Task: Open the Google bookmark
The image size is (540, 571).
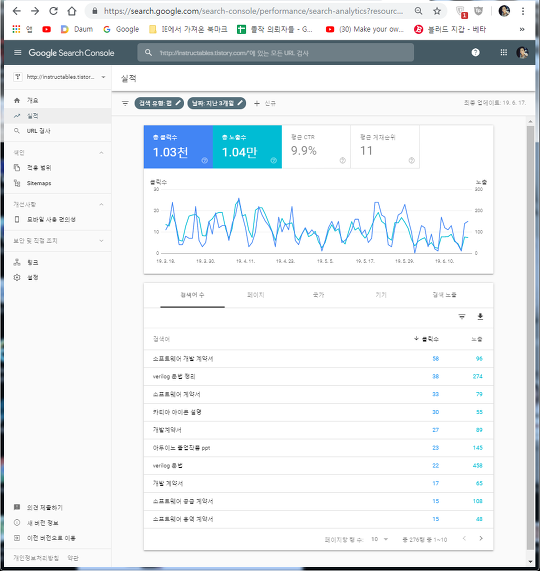Action: coord(121,29)
